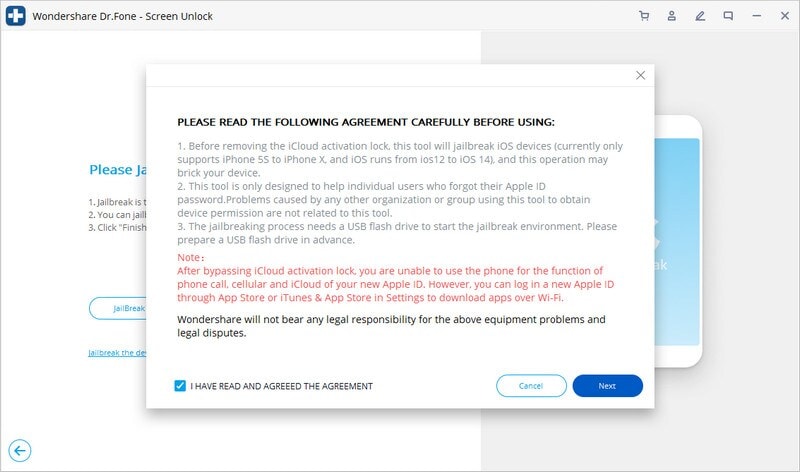Open the shopping cart icon
This screenshot has width=800, height=472.
coord(644,16)
